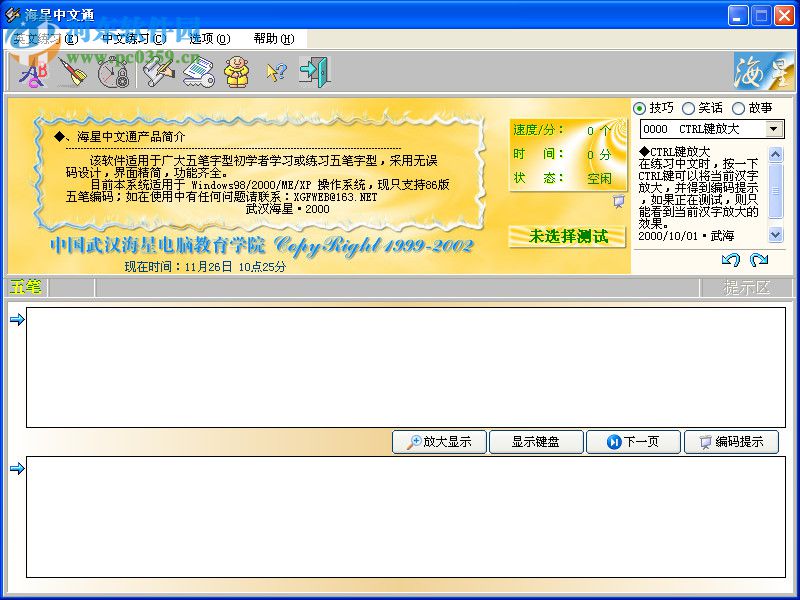Open the 帮助(H) menu
The image size is (800, 600).
tap(273, 39)
